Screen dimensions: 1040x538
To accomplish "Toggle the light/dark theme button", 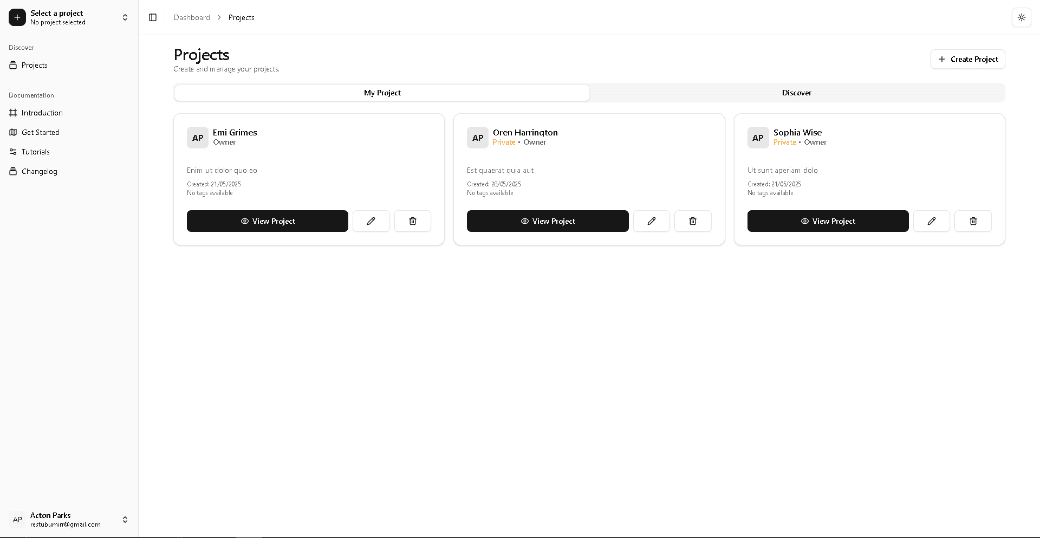I will click(1021, 17).
